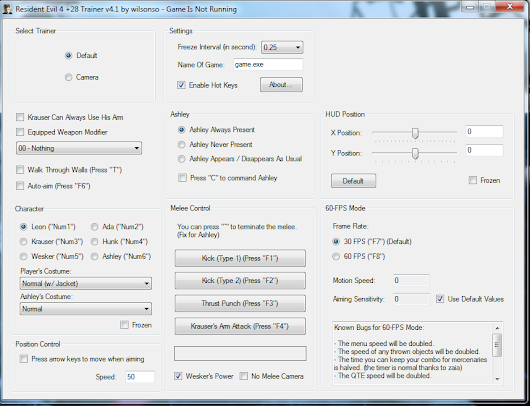Select 60 FPS frame rate

(x=336, y=257)
